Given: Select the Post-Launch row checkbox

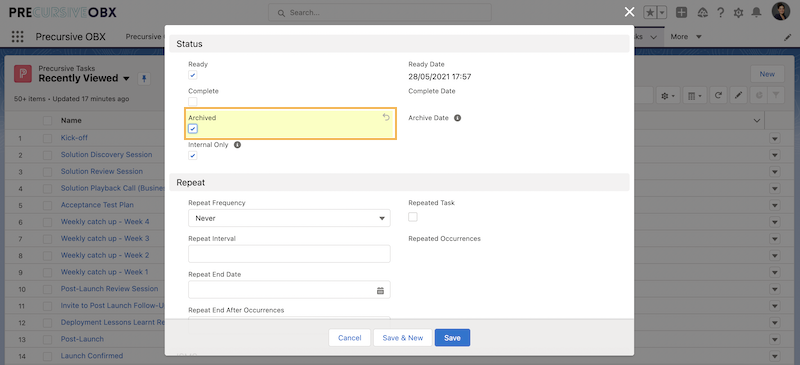Looking at the screenshot, I should tap(47, 339).
